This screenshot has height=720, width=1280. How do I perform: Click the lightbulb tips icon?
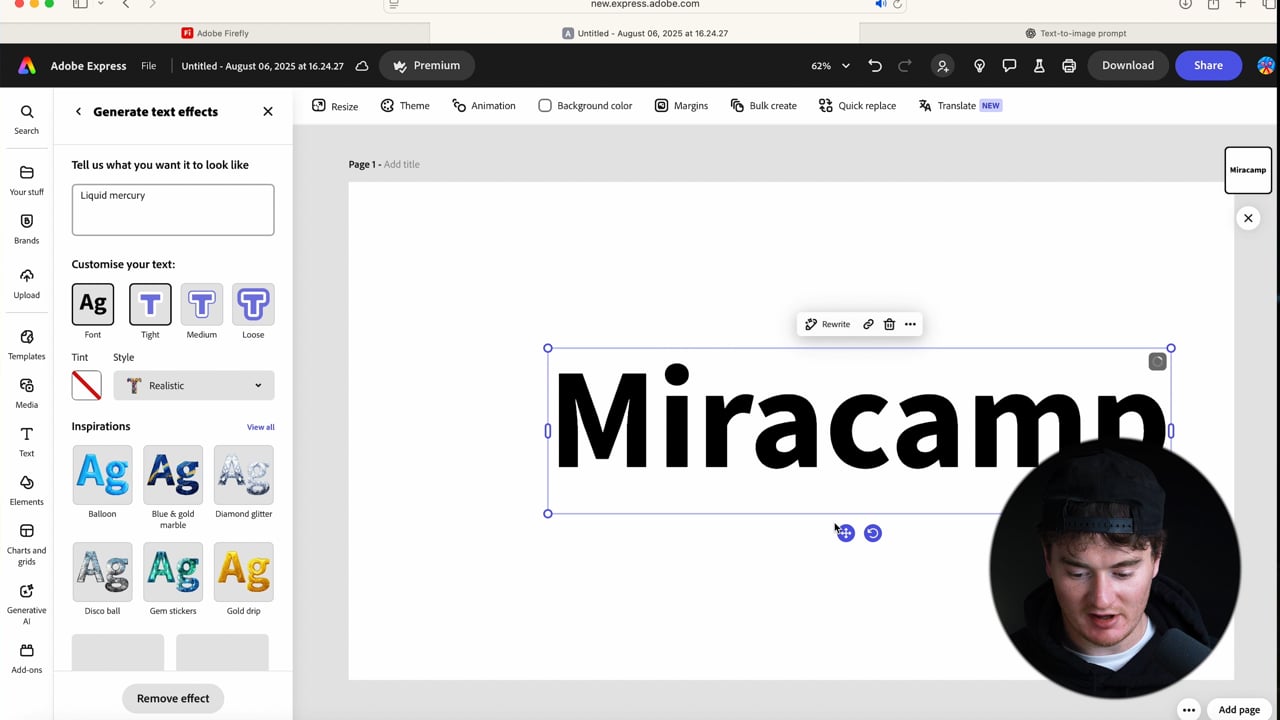click(979, 66)
